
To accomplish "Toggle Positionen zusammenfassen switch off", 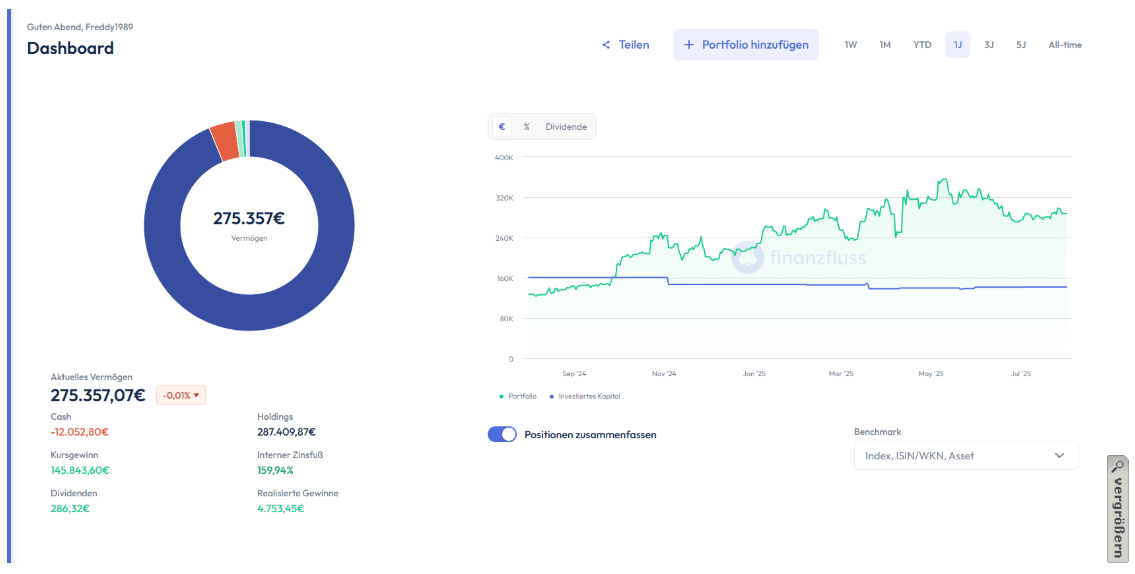I will tap(502, 435).
